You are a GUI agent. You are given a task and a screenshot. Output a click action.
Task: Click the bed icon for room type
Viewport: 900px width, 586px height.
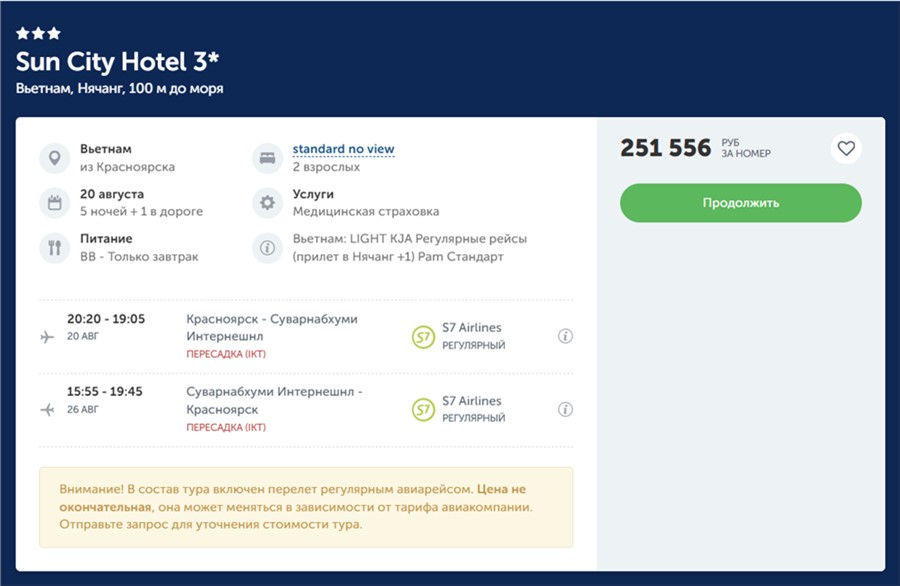click(x=267, y=158)
